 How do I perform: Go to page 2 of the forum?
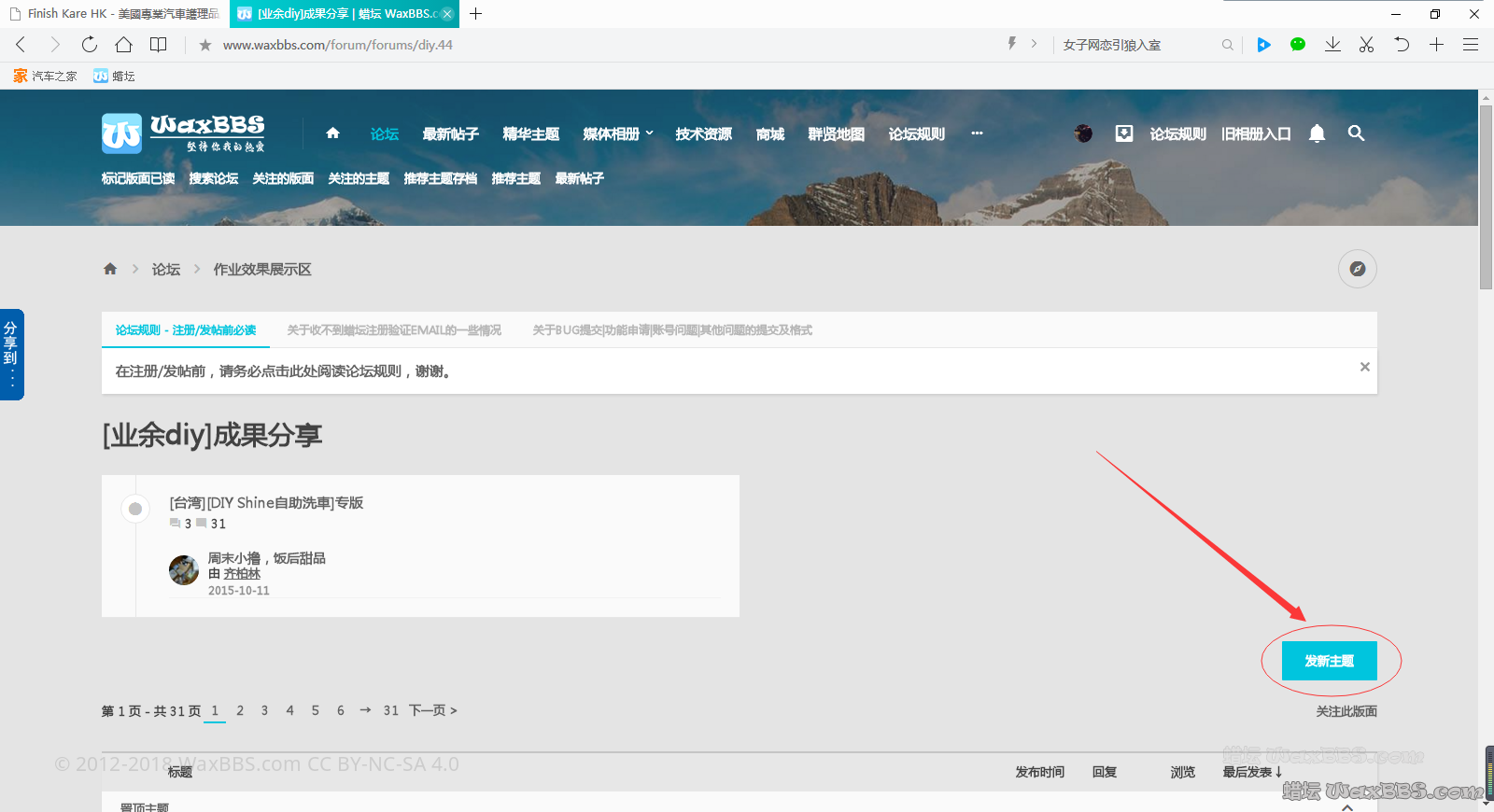click(240, 710)
